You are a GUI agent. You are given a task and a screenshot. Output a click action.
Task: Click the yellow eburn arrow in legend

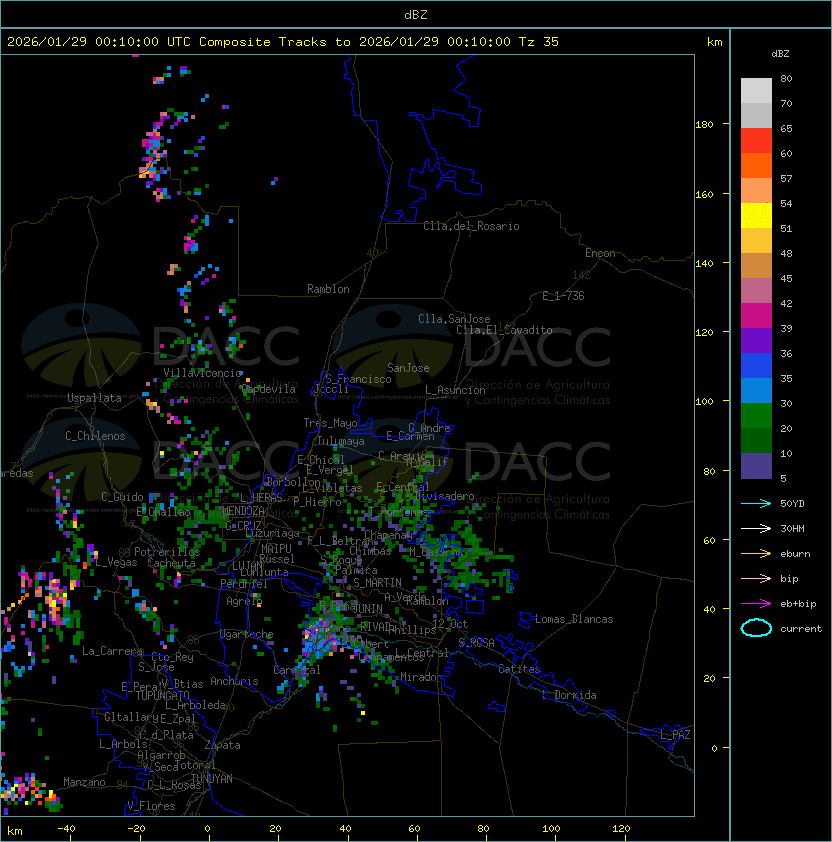tap(756, 553)
